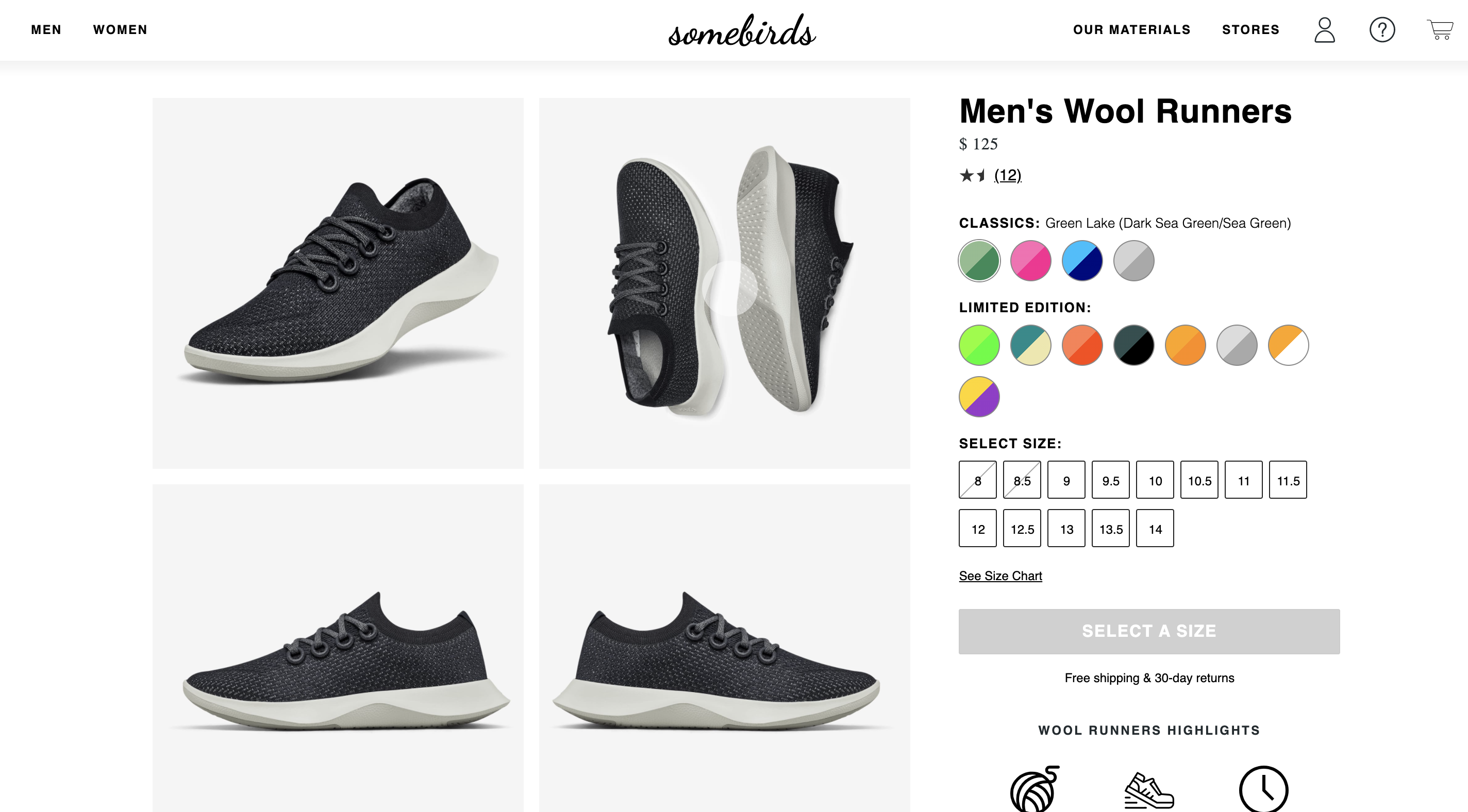The height and width of the screenshot is (812, 1468).
Task: Click the Select a Size button
Action: click(x=1149, y=631)
